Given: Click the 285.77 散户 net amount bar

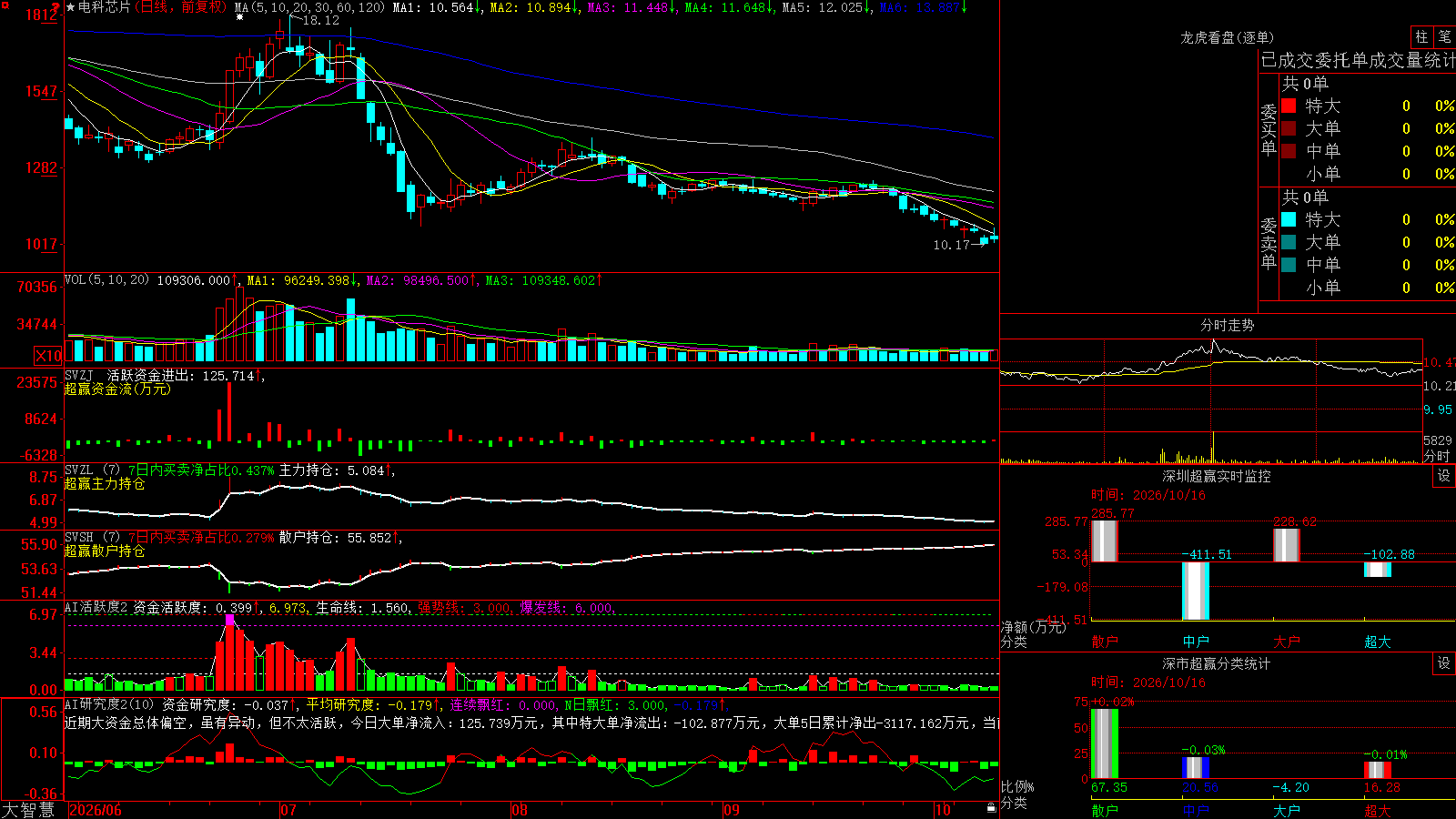Looking at the screenshot, I should click(x=1105, y=541).
